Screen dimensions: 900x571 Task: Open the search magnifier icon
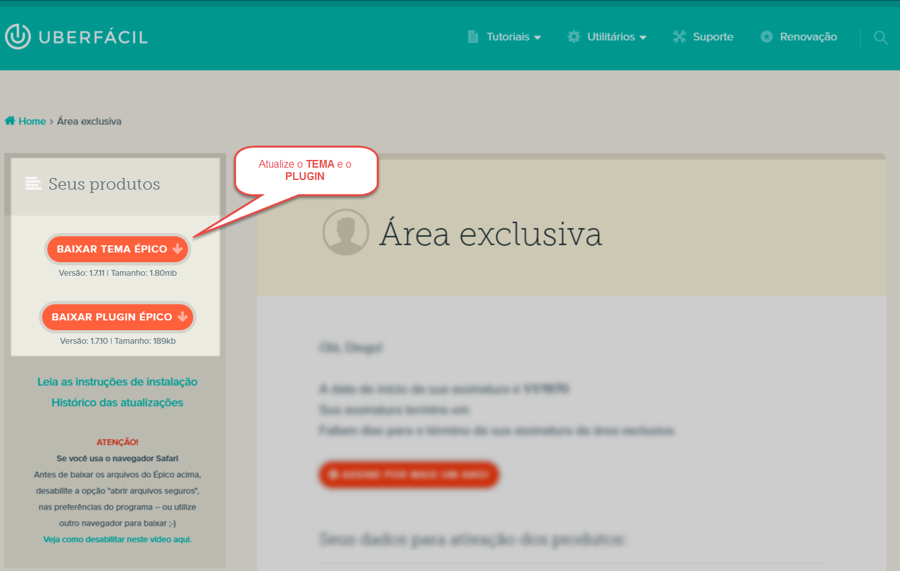pos(880,38)
